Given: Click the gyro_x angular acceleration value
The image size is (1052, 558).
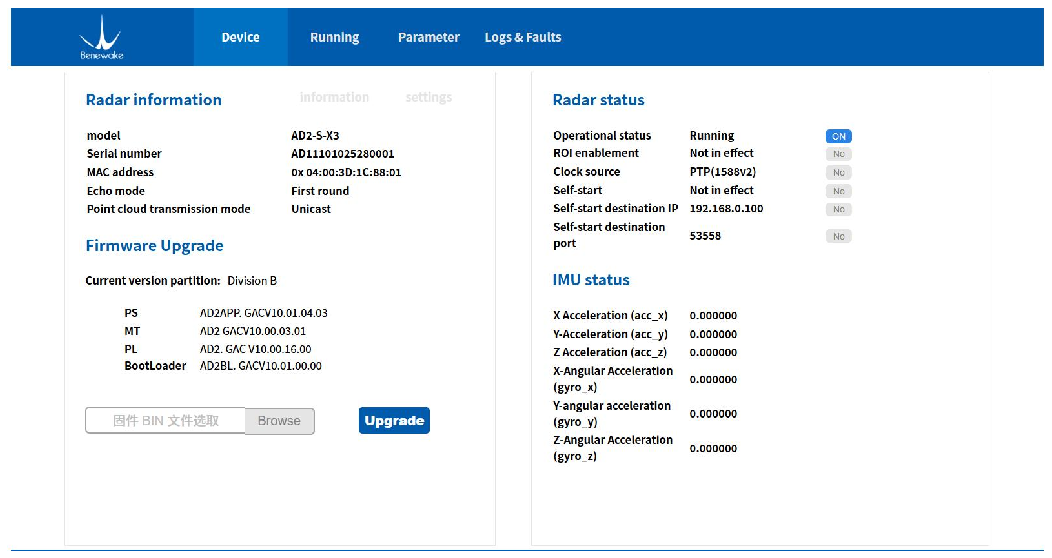Looking at the screenshot, I should (x=713, y=379).
